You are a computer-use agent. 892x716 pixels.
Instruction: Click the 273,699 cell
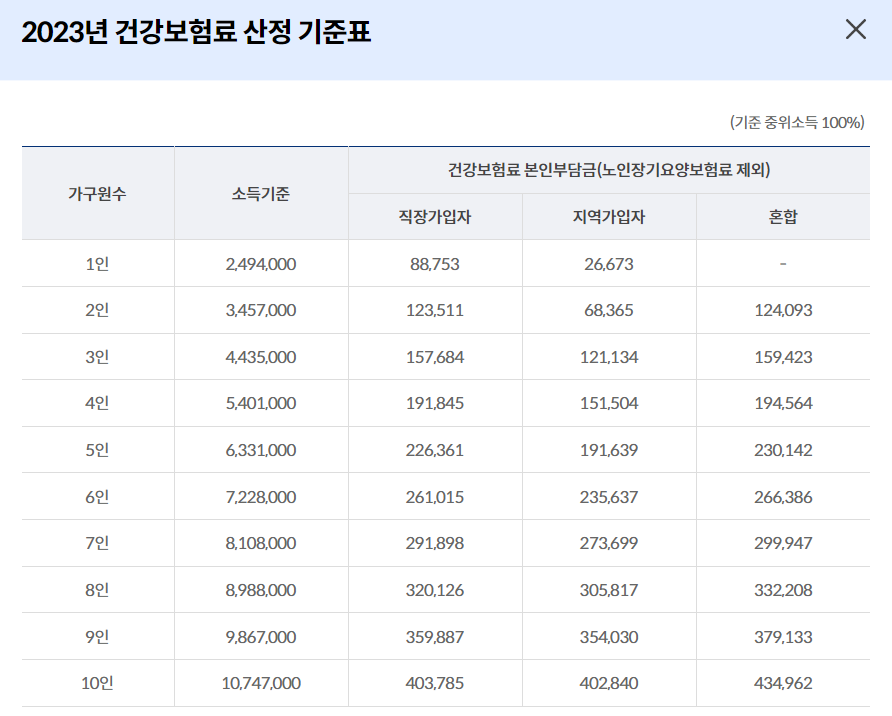point(609,543)
